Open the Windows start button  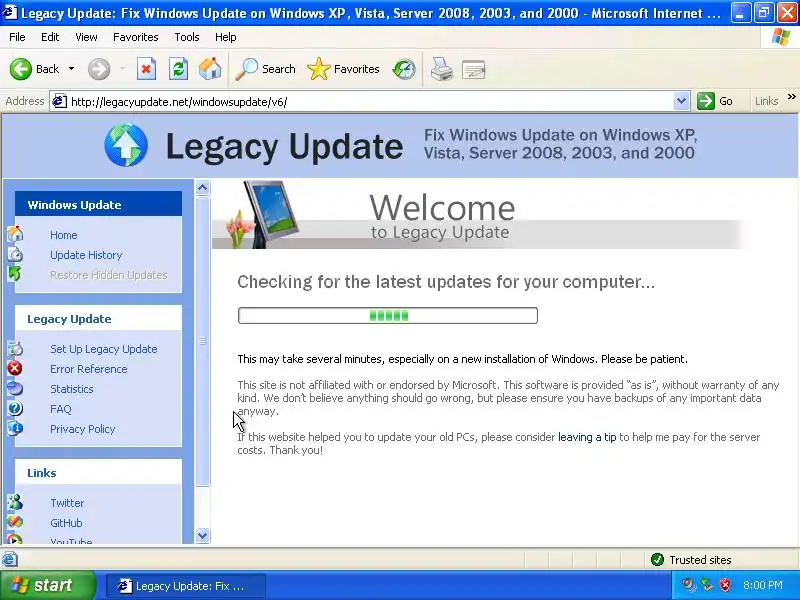pyautogui.click(x=47, y=585)
